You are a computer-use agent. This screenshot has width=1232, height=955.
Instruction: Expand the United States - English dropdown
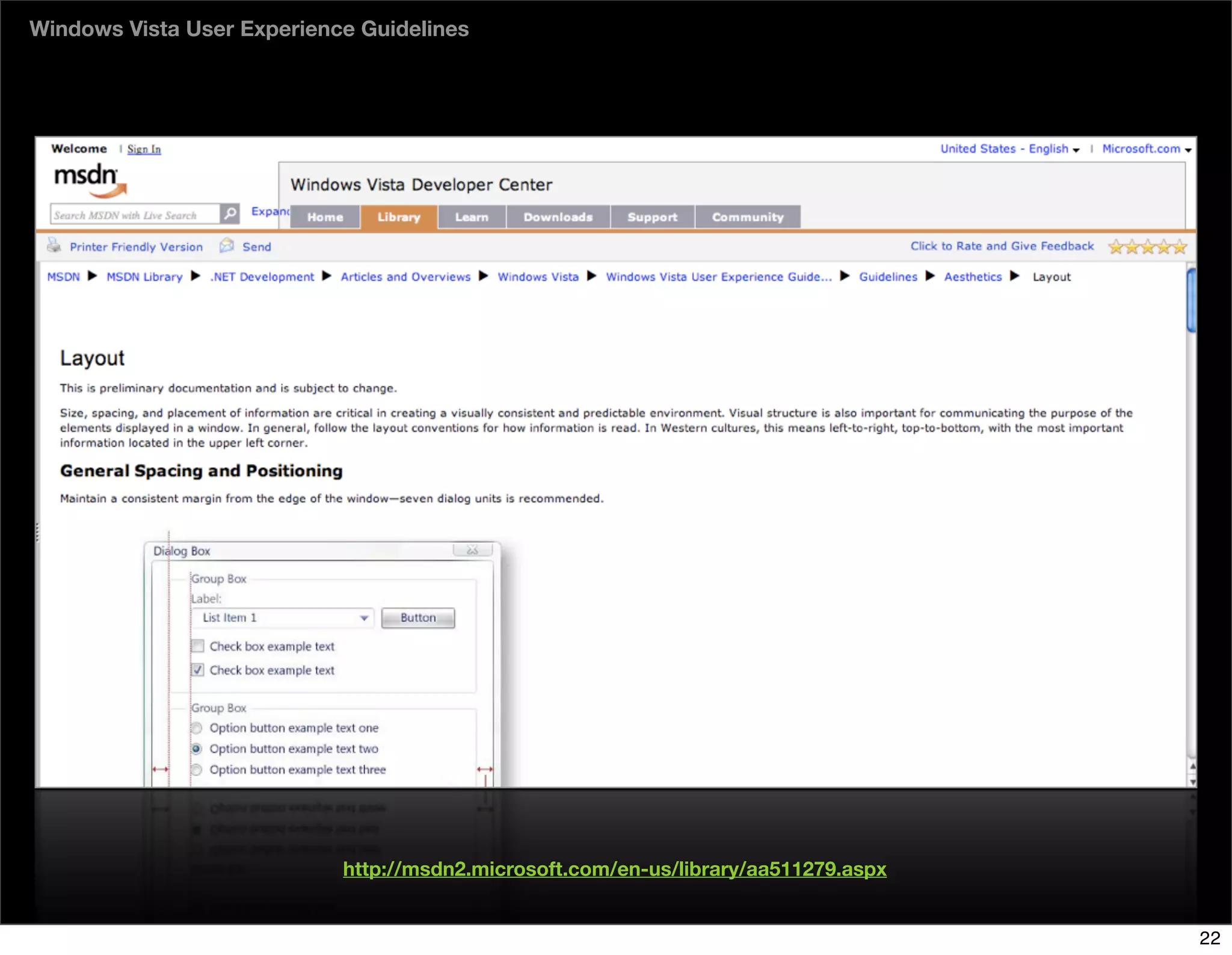pos(1010,149)
